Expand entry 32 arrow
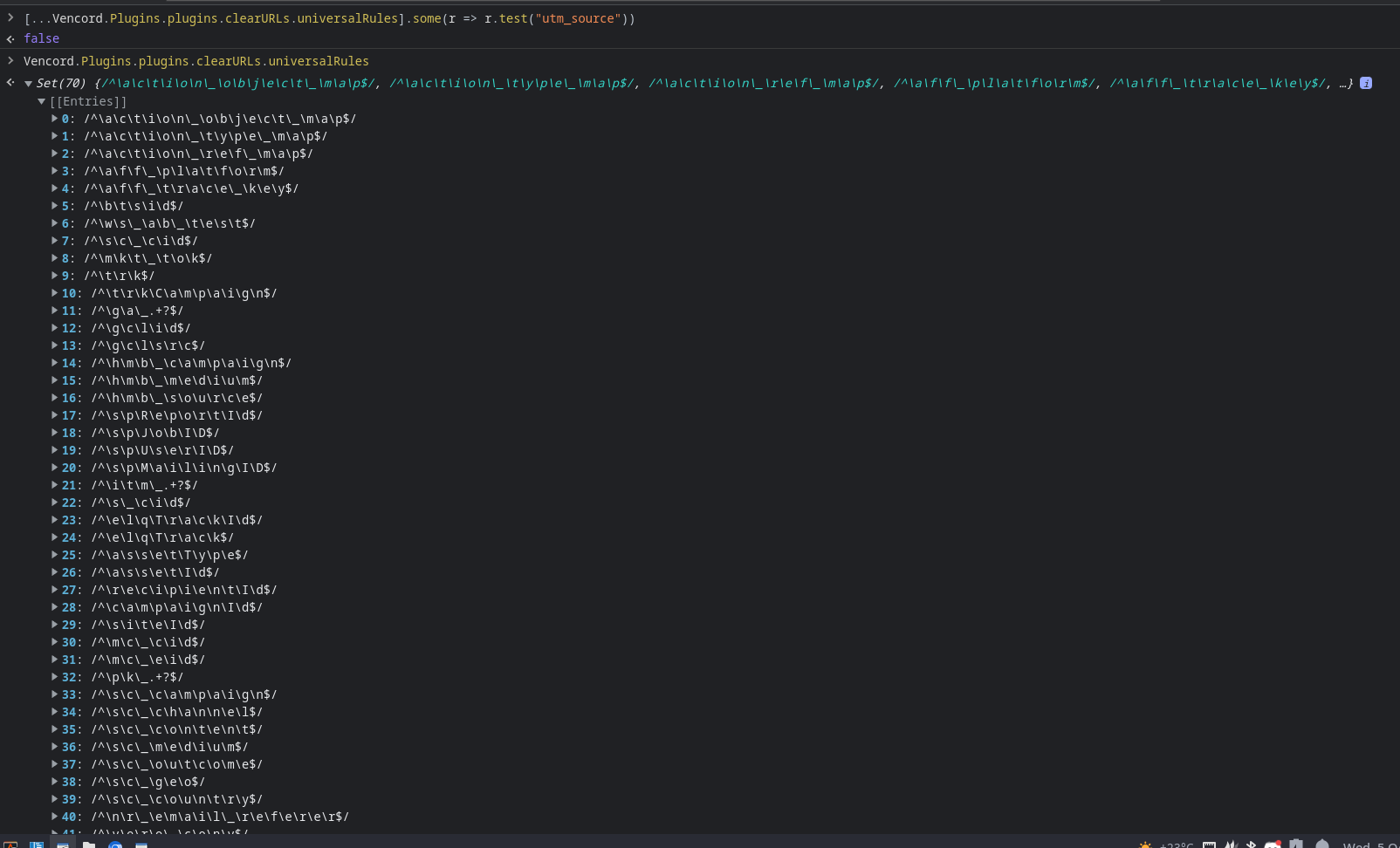This screenshot has width=1400, height=848. (x=54, y=677)
